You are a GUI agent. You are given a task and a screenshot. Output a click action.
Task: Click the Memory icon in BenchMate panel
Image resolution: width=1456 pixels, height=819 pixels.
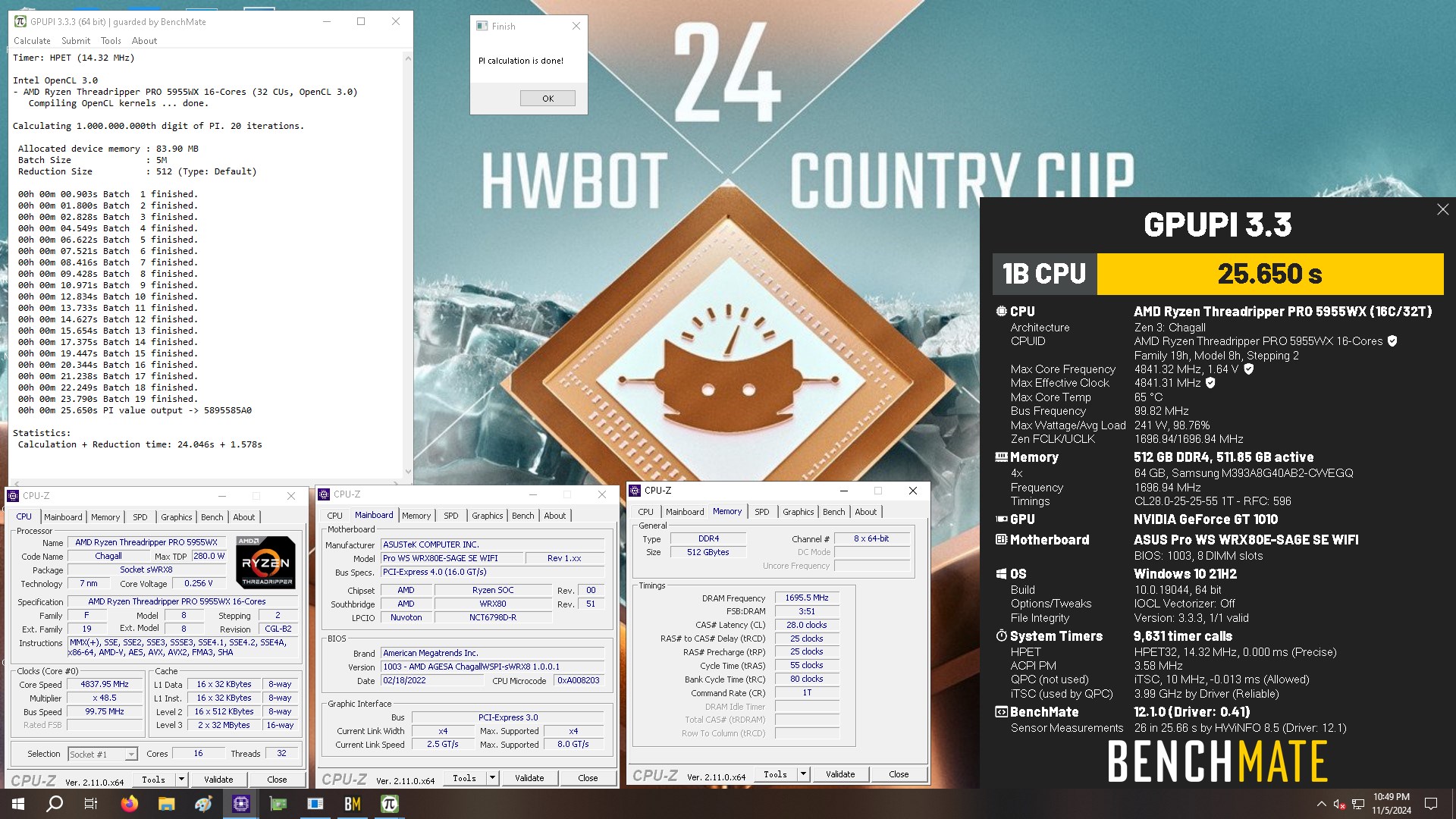[1001, 457]
